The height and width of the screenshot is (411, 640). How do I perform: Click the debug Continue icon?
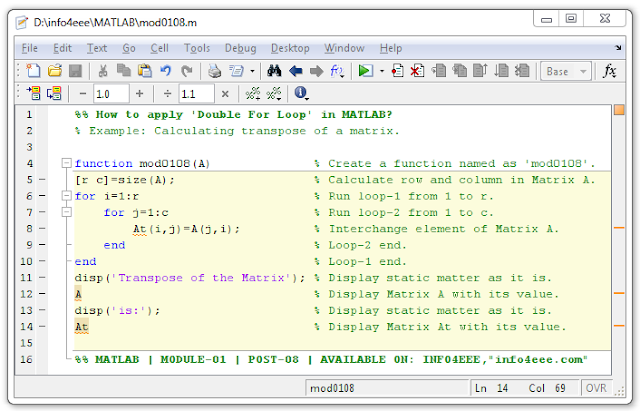(x=501, y=71)
